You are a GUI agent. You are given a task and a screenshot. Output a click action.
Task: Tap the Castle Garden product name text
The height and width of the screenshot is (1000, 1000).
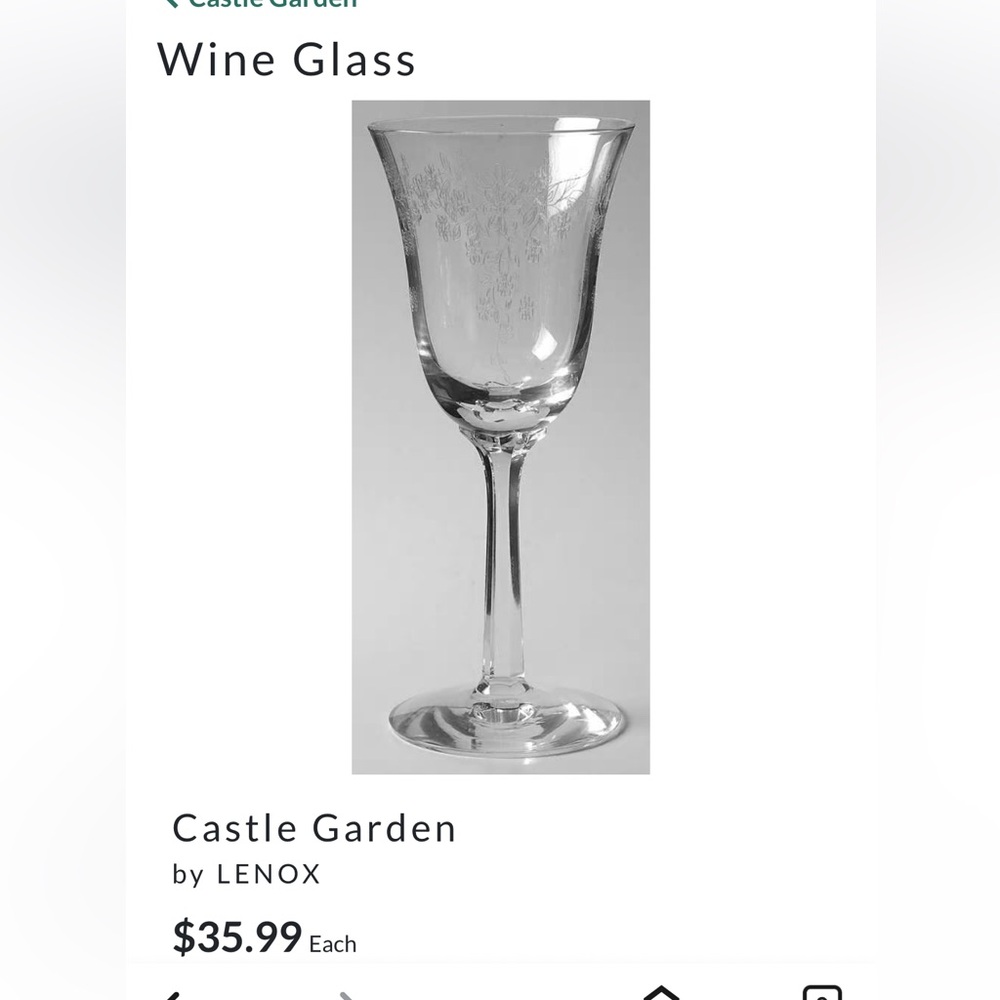pos(314,828)
